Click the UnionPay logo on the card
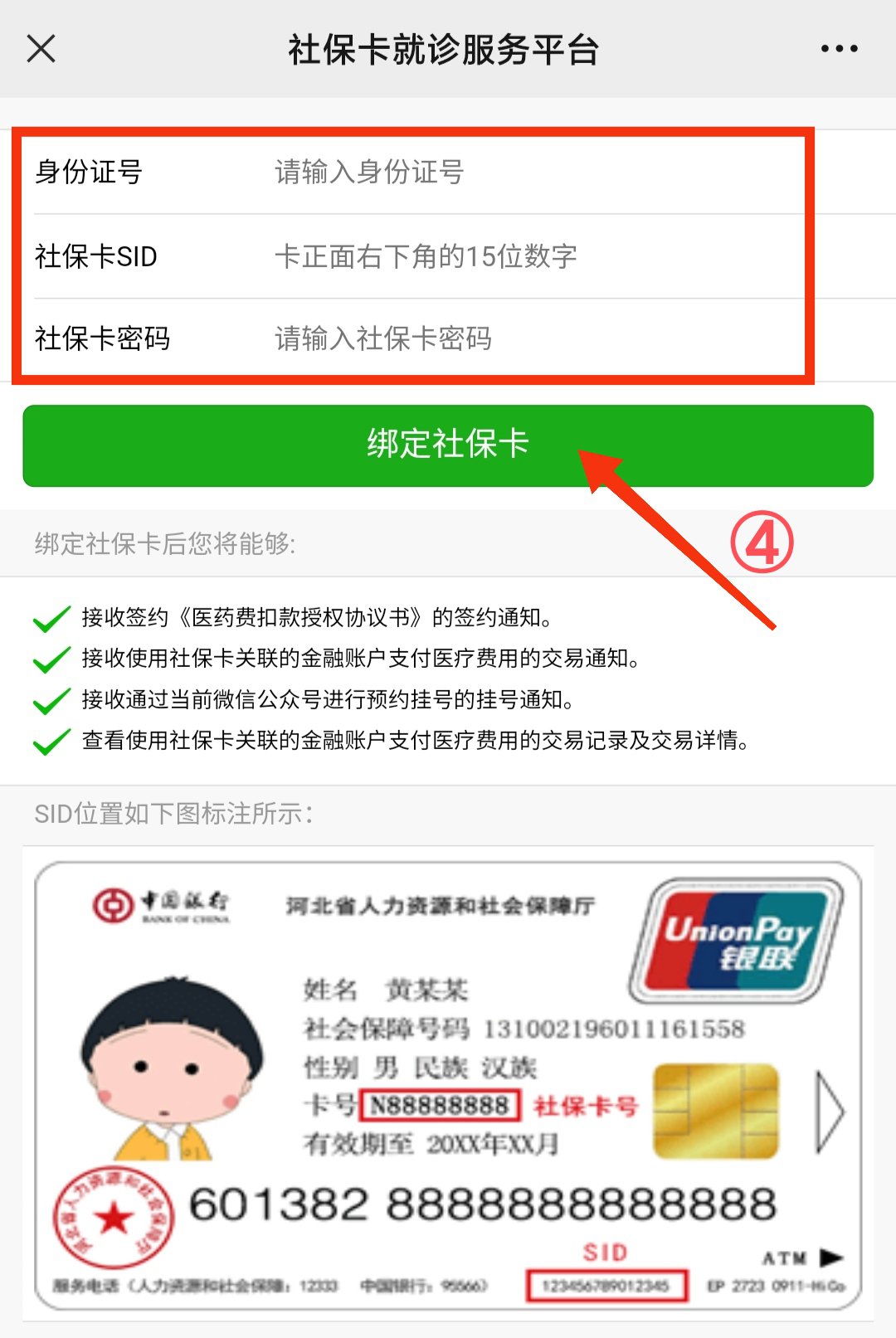The image size is (896, 1338). [x=736, y=941]
